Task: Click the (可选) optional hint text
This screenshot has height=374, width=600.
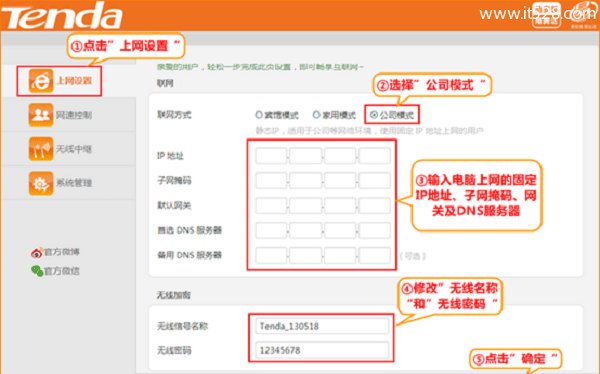Action: pyautogui.click(x=412, y=256)
